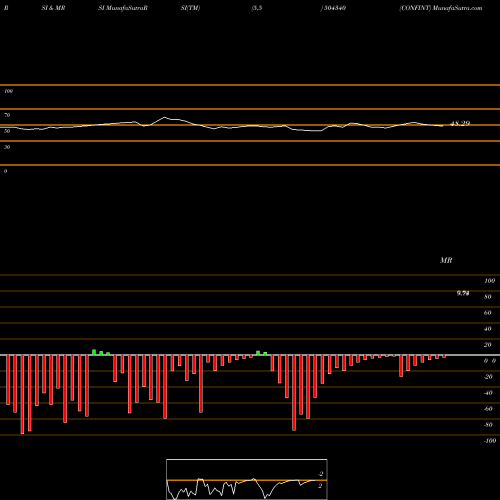
Task: Select the (CONFINT) MunafaSutra.com header text
Action: (x=441, y=8)
